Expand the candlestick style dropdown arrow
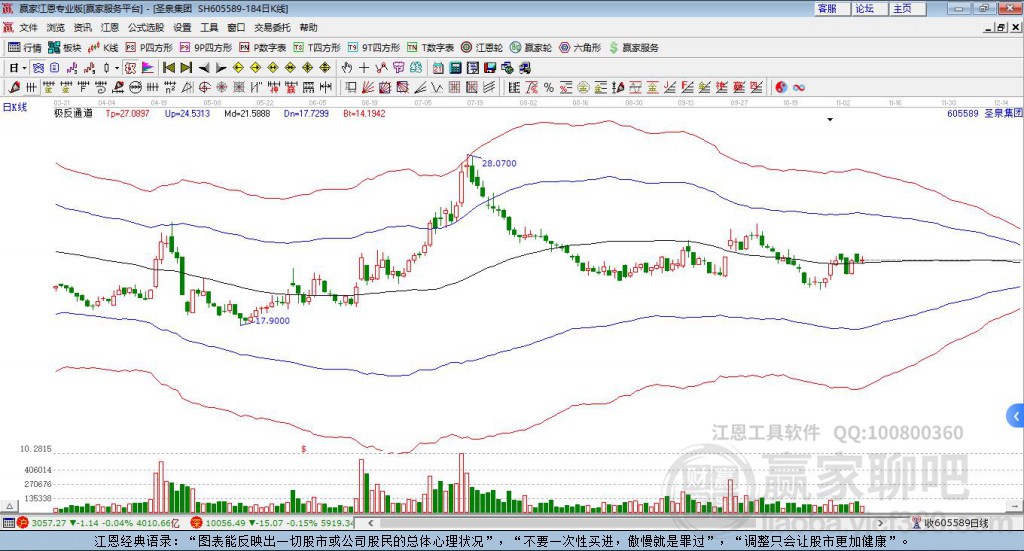Viewport: 1024px width, 551px height. click(x=117, y=68)
